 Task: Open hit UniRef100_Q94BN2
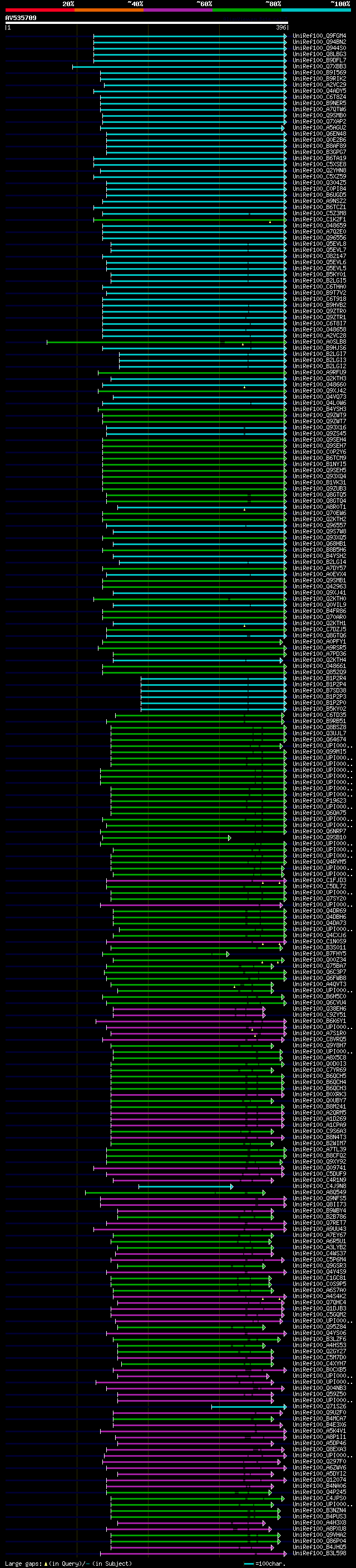pos(319,42)
